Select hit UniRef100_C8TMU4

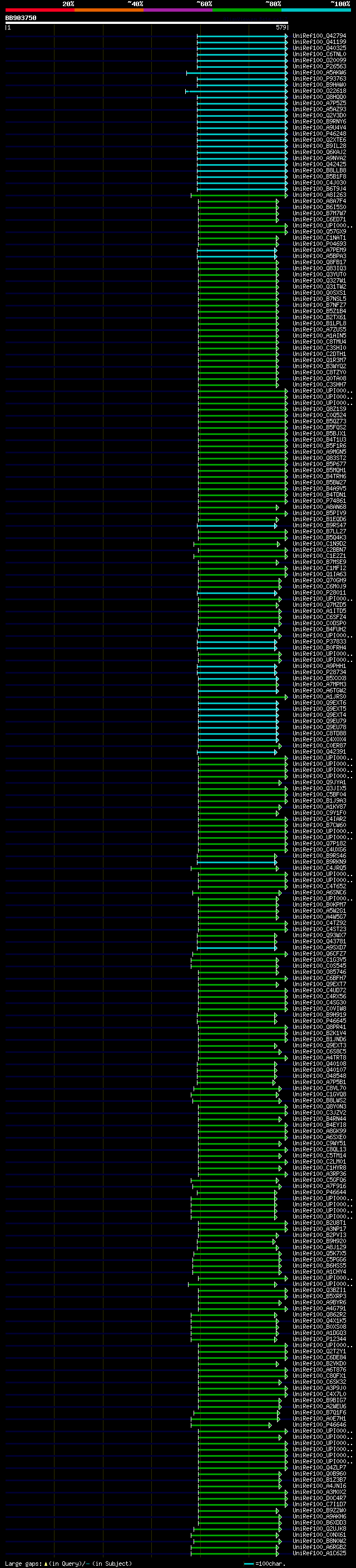[x=319, y=342]
